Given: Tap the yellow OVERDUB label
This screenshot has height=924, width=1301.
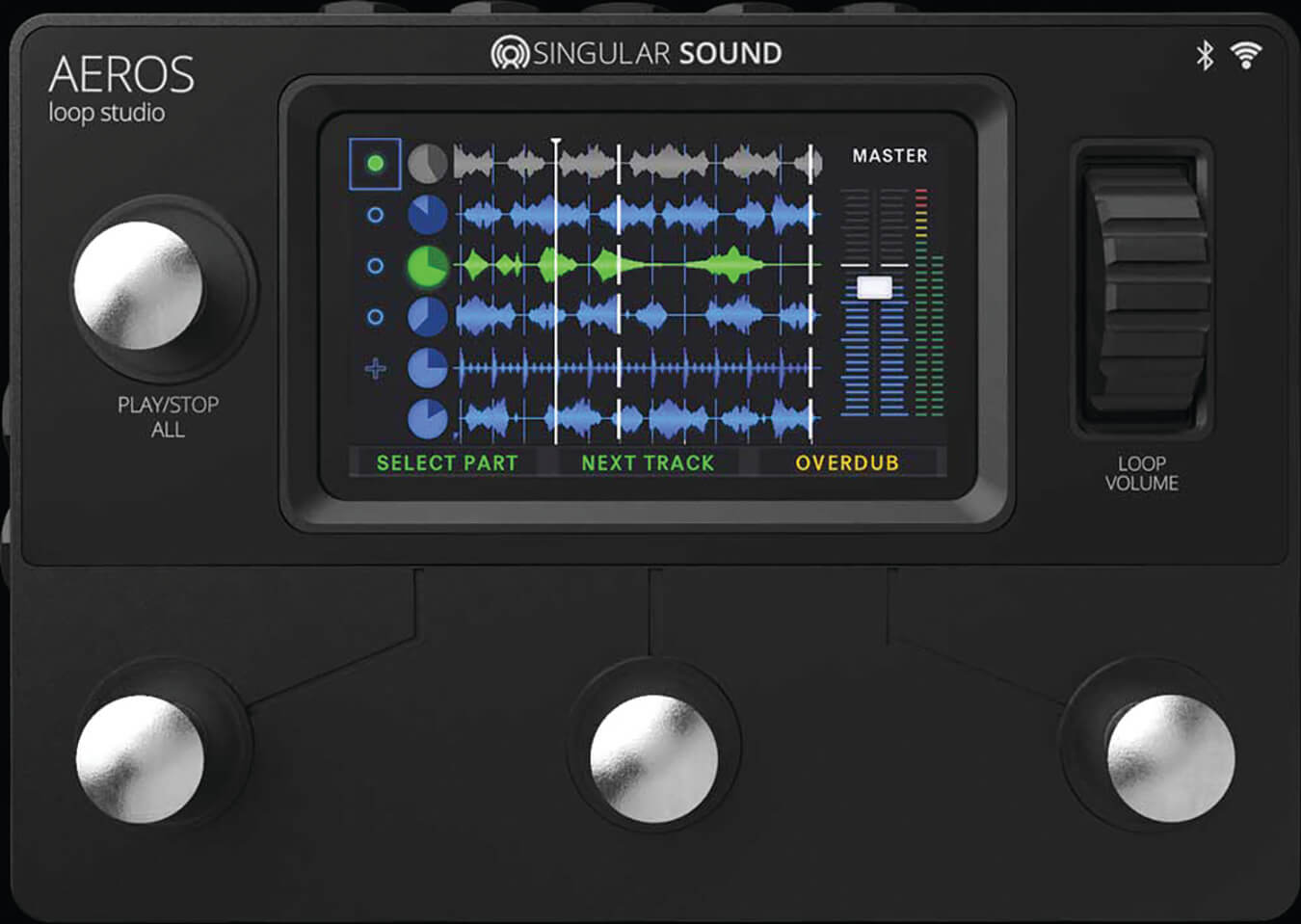Looking at the screenshot, I should pyautogui.click(x=846, y=463).
